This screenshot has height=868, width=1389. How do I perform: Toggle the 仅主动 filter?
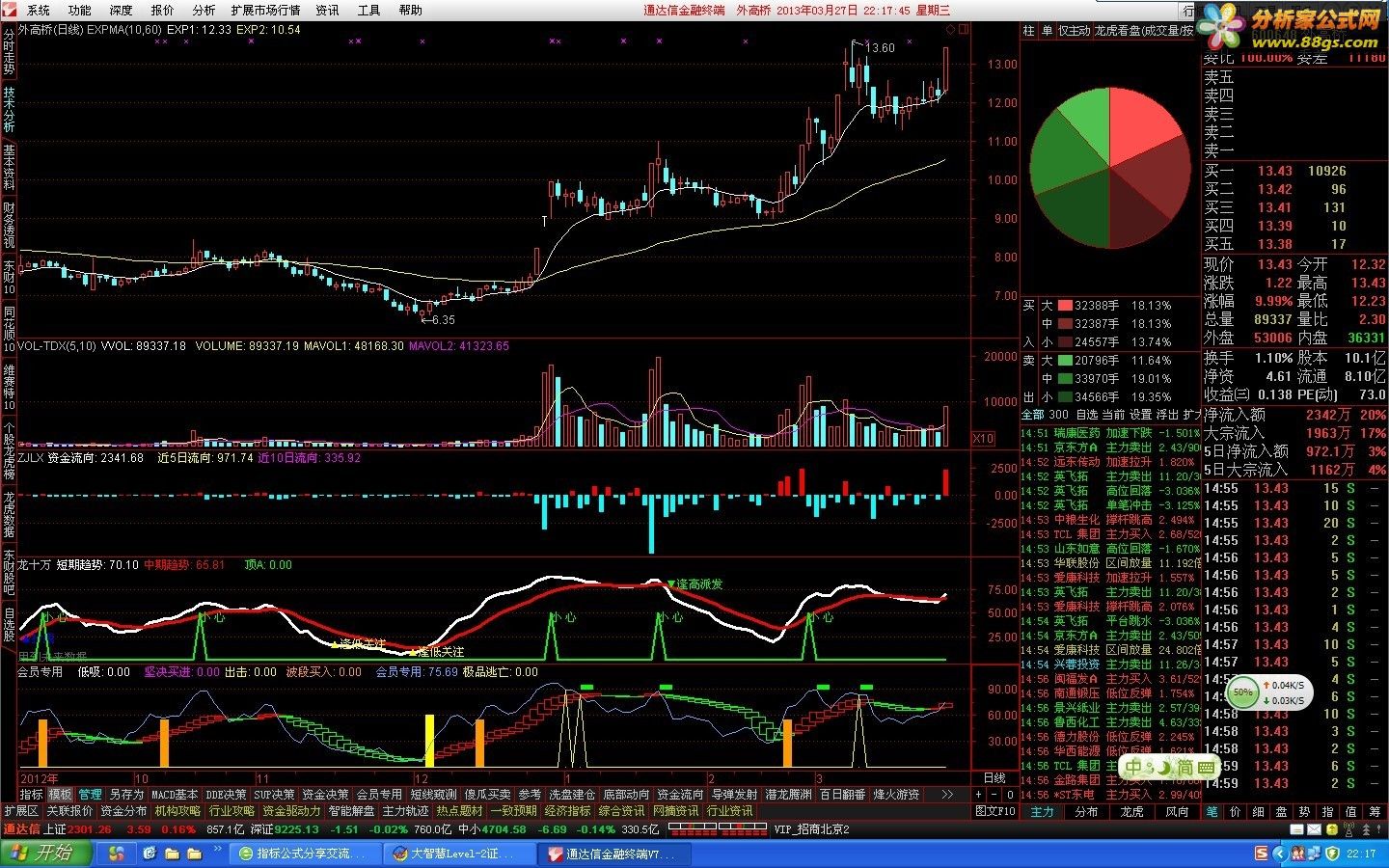click(1074, 31)
